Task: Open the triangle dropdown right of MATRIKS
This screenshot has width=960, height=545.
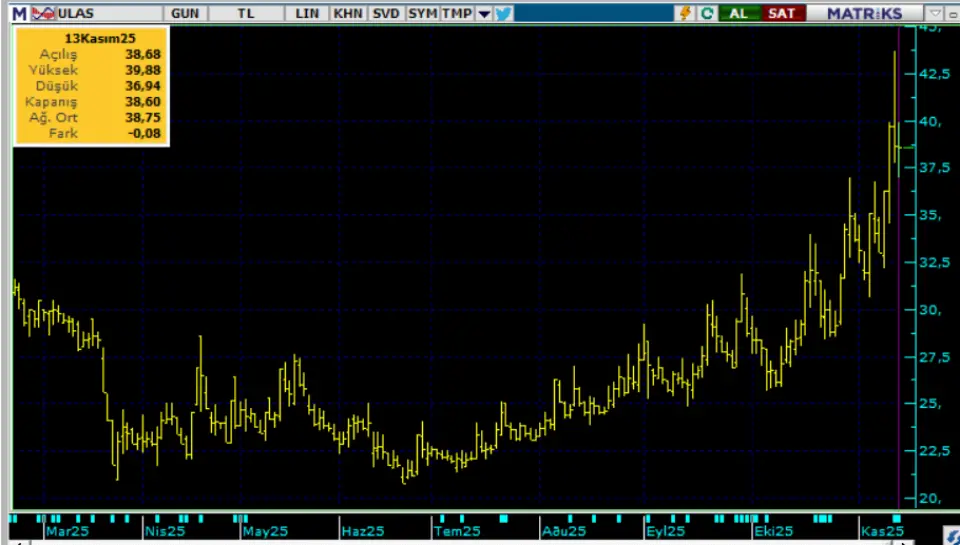Action: [934, 13]
